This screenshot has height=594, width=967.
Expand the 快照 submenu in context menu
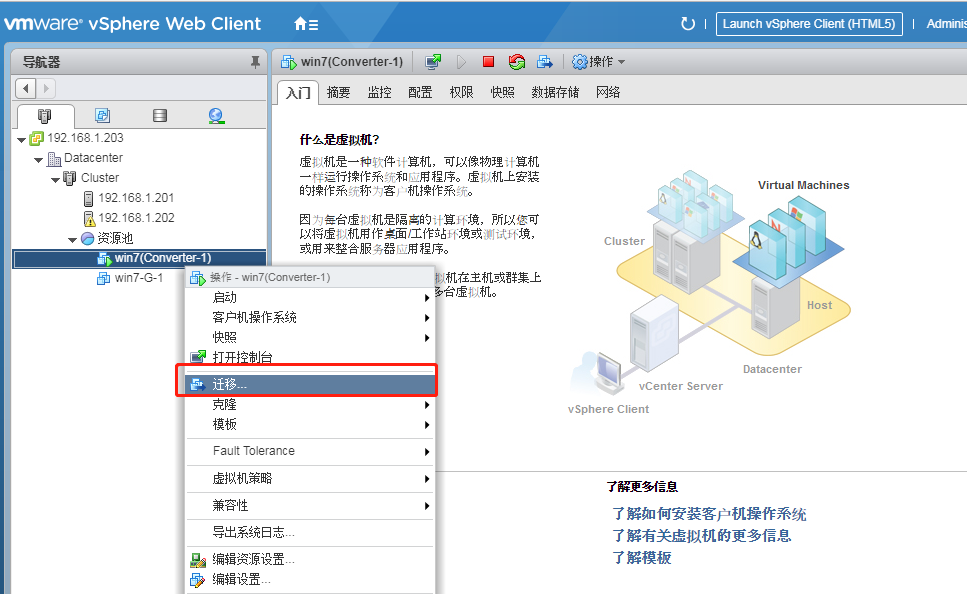(x=427, y=337)
